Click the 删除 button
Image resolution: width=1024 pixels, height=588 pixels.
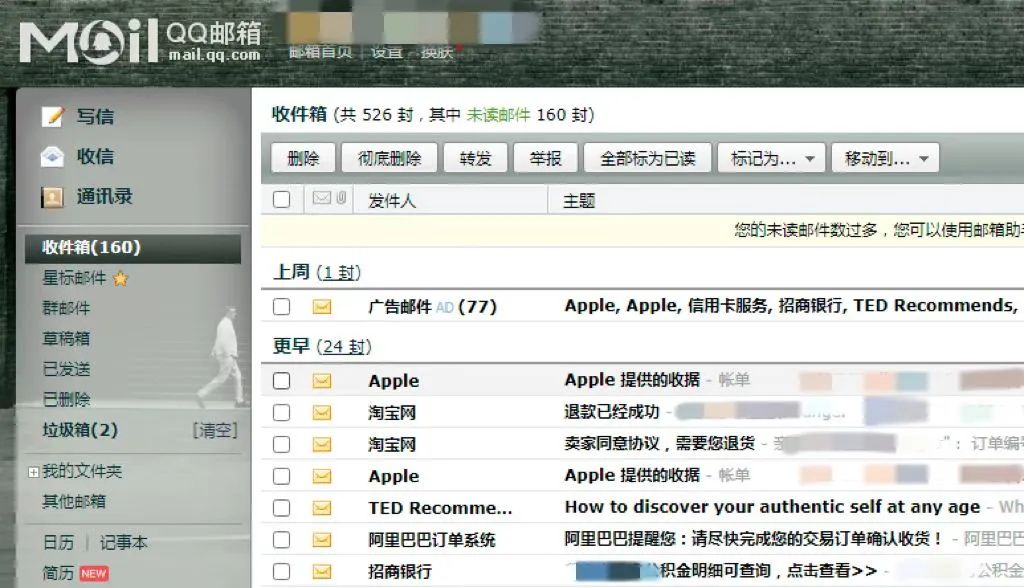click(303, 158)
